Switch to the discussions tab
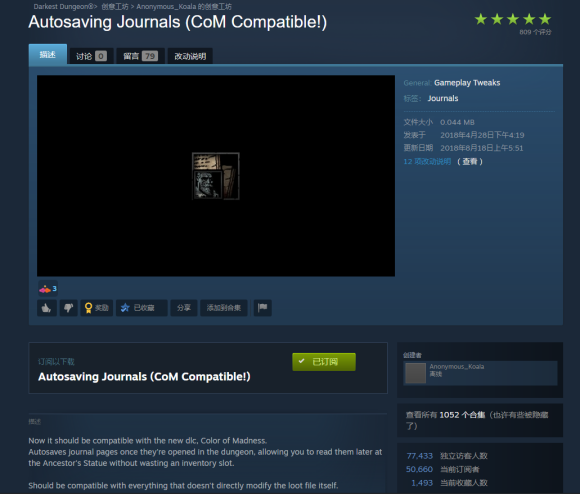The image size is (580, 494). [91, 56]
